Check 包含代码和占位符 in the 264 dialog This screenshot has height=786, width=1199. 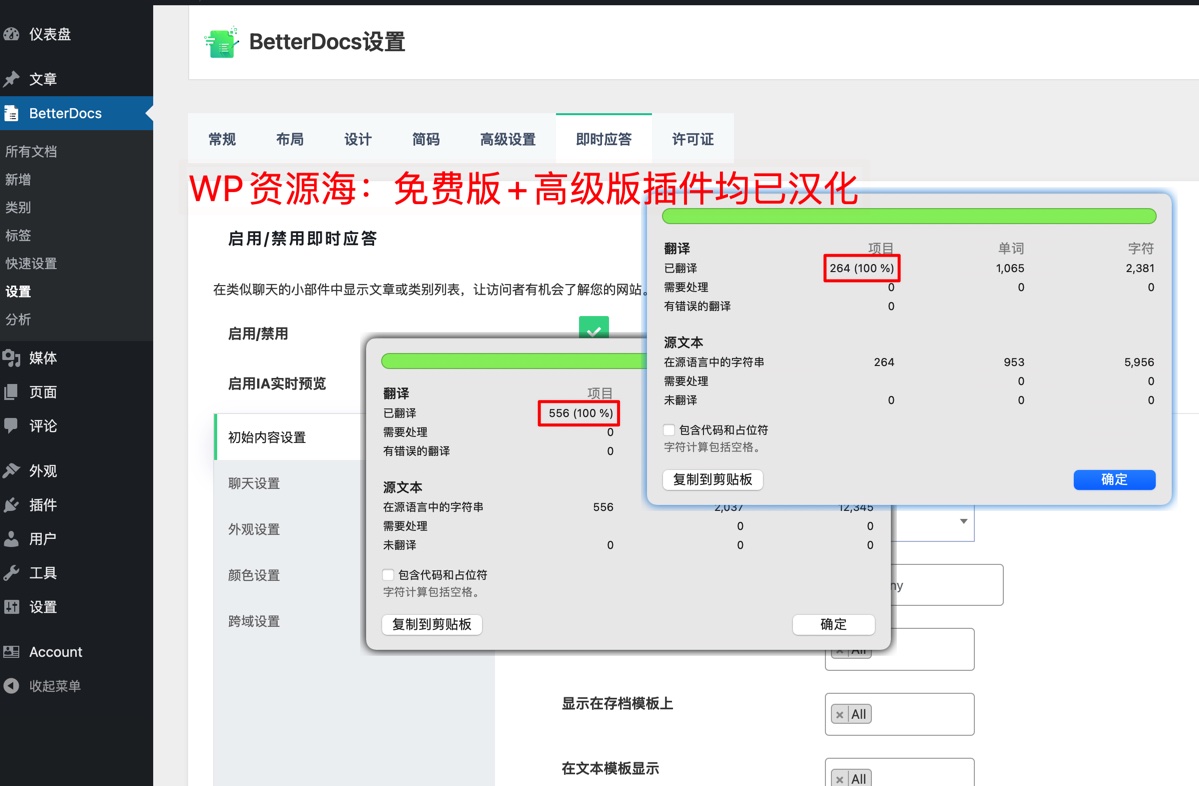tap(669, 430)
